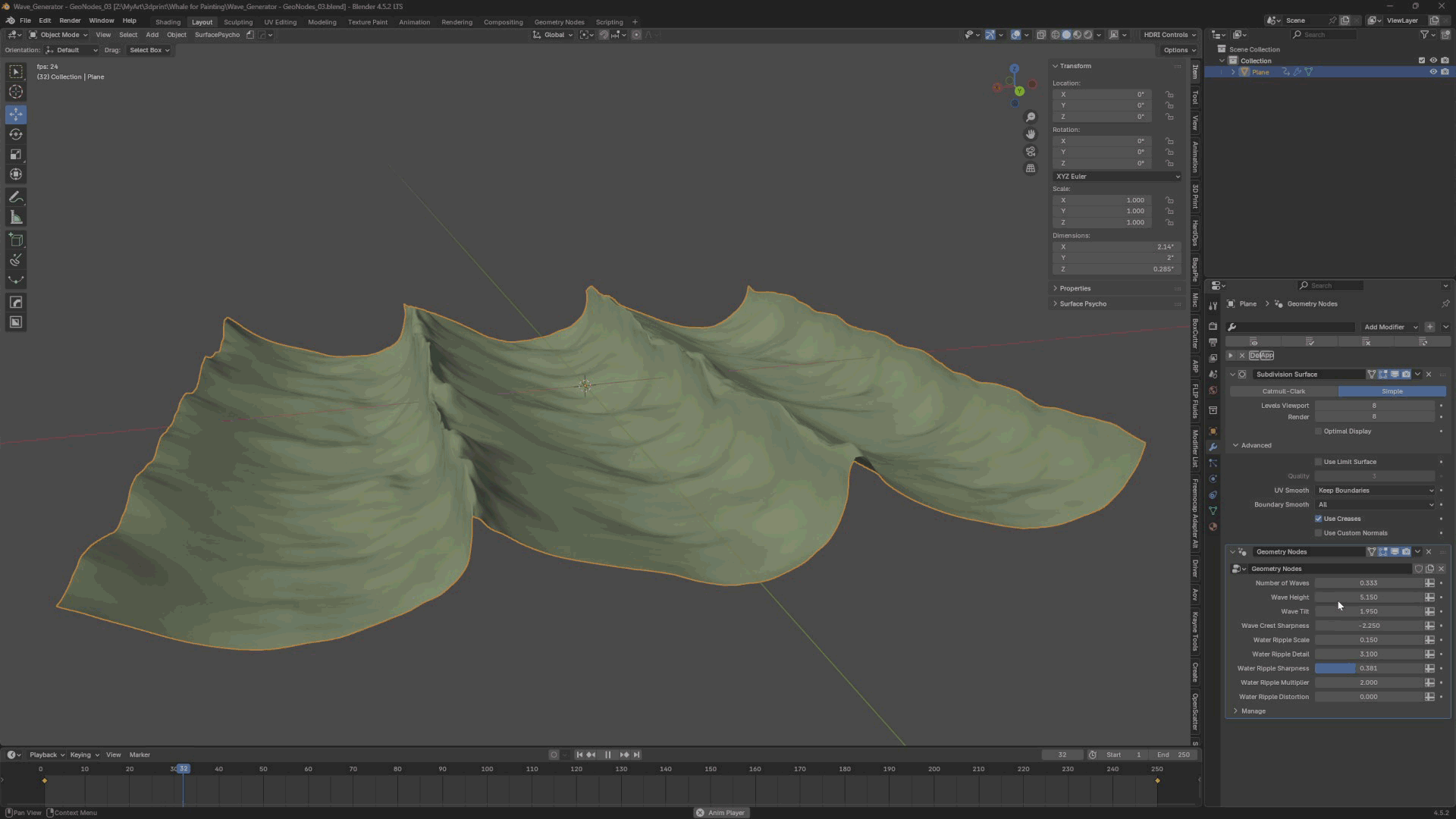Select the Measure tool
The width and height of the screenshot is (1456, 819).
(x=15, y=217)
